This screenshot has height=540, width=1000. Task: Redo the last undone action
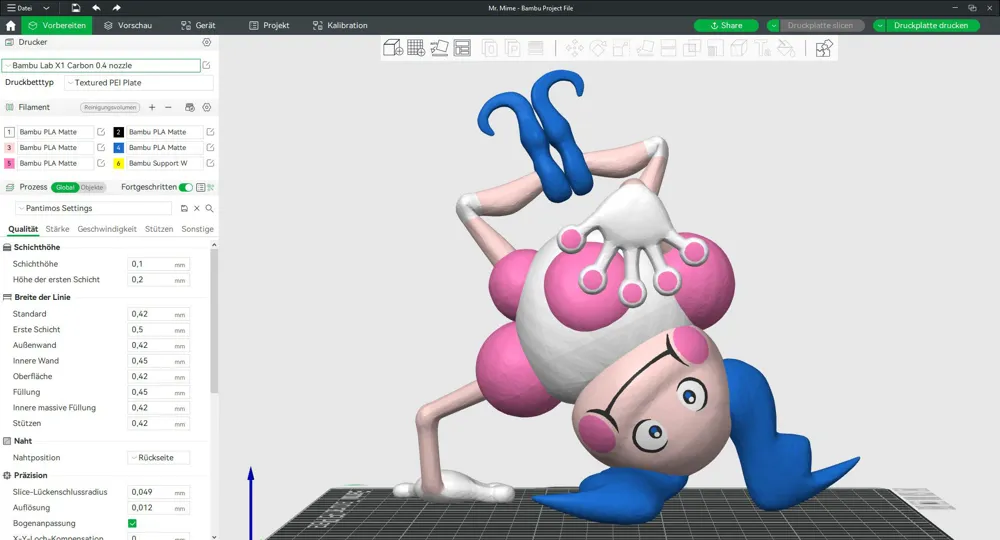click(116, 8)
